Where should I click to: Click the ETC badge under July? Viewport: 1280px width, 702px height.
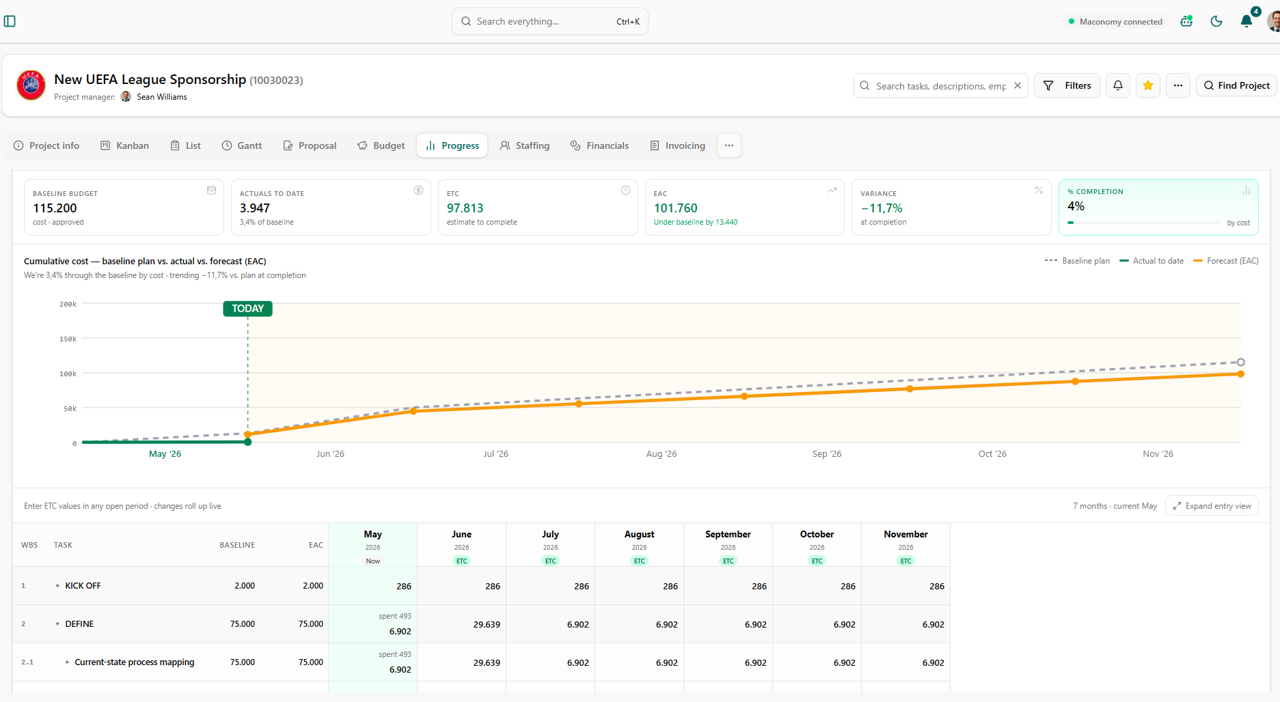coord(550,561)
